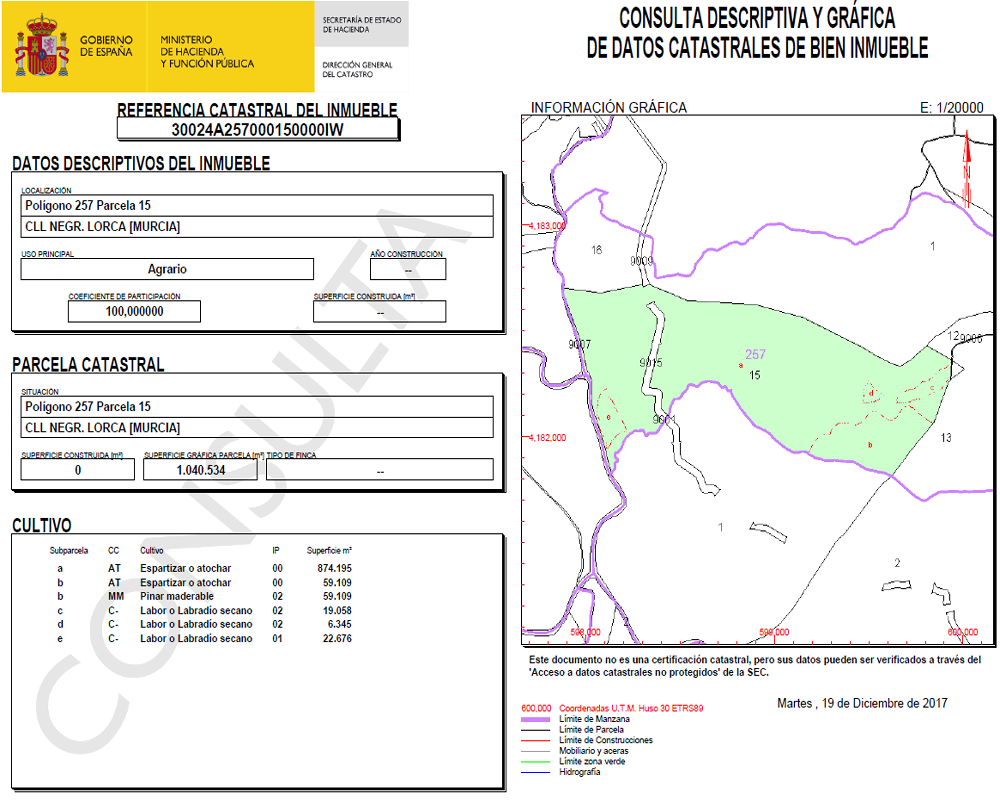This screenshot has height=800, width=1000.
Task: Click the Subparcela column header
Action: tap(69, 551)
